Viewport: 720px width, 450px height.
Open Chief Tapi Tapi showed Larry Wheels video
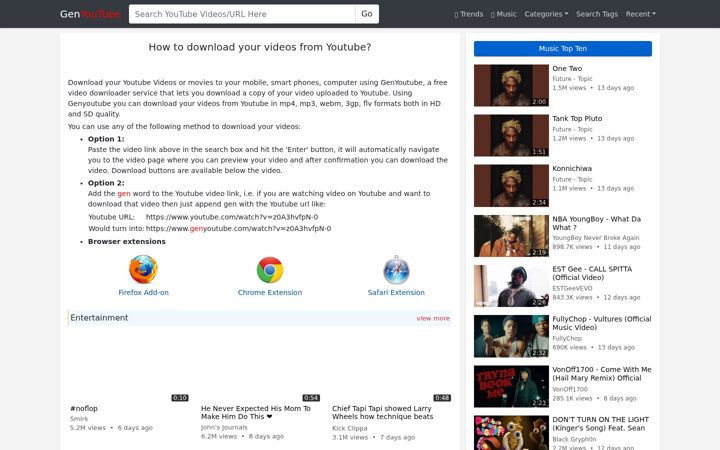click(x=382, y=412)
